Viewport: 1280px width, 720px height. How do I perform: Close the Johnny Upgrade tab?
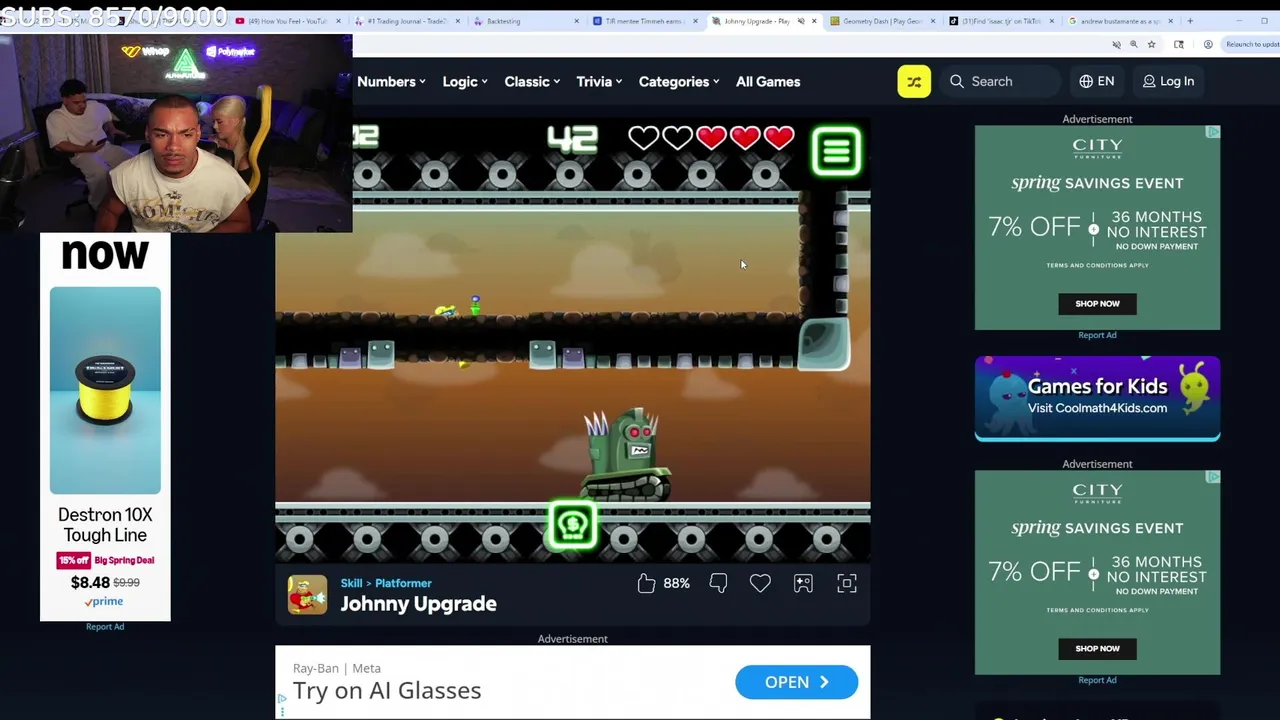point(814,21)
